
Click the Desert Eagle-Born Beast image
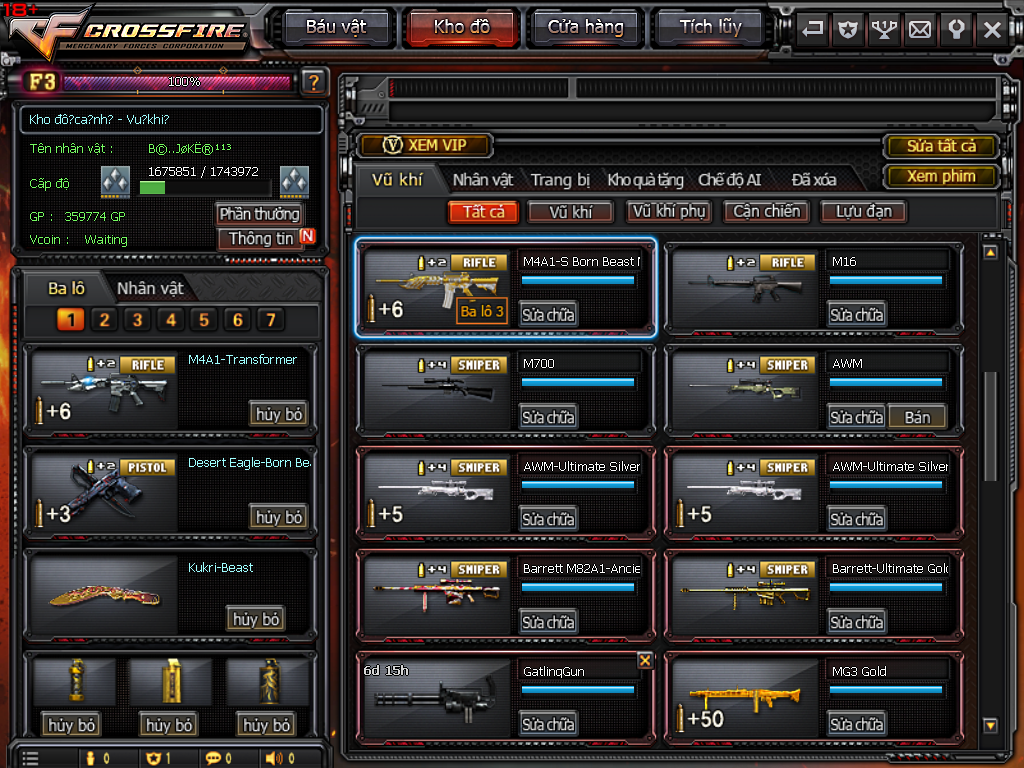click(x=104, y=493)
